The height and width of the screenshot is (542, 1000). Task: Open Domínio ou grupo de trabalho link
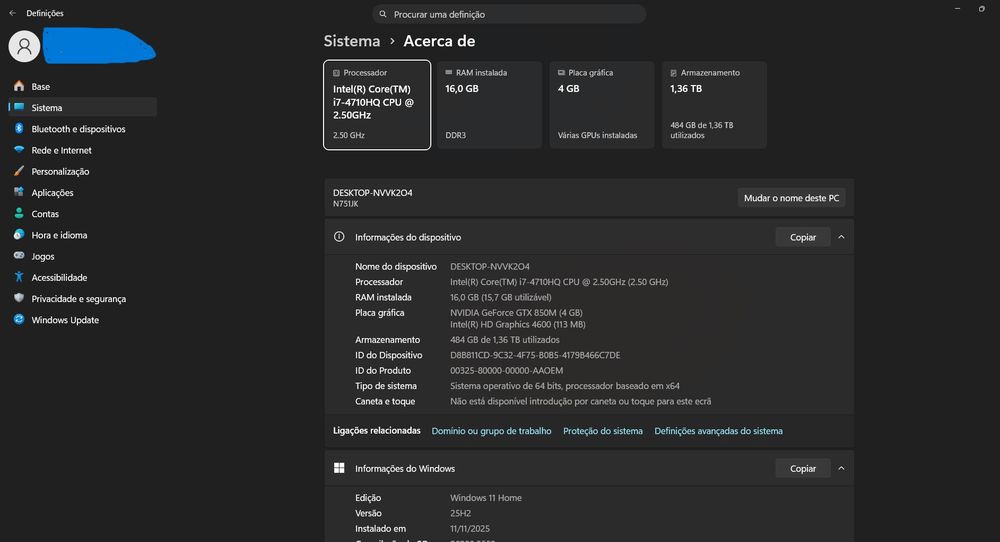491,431
